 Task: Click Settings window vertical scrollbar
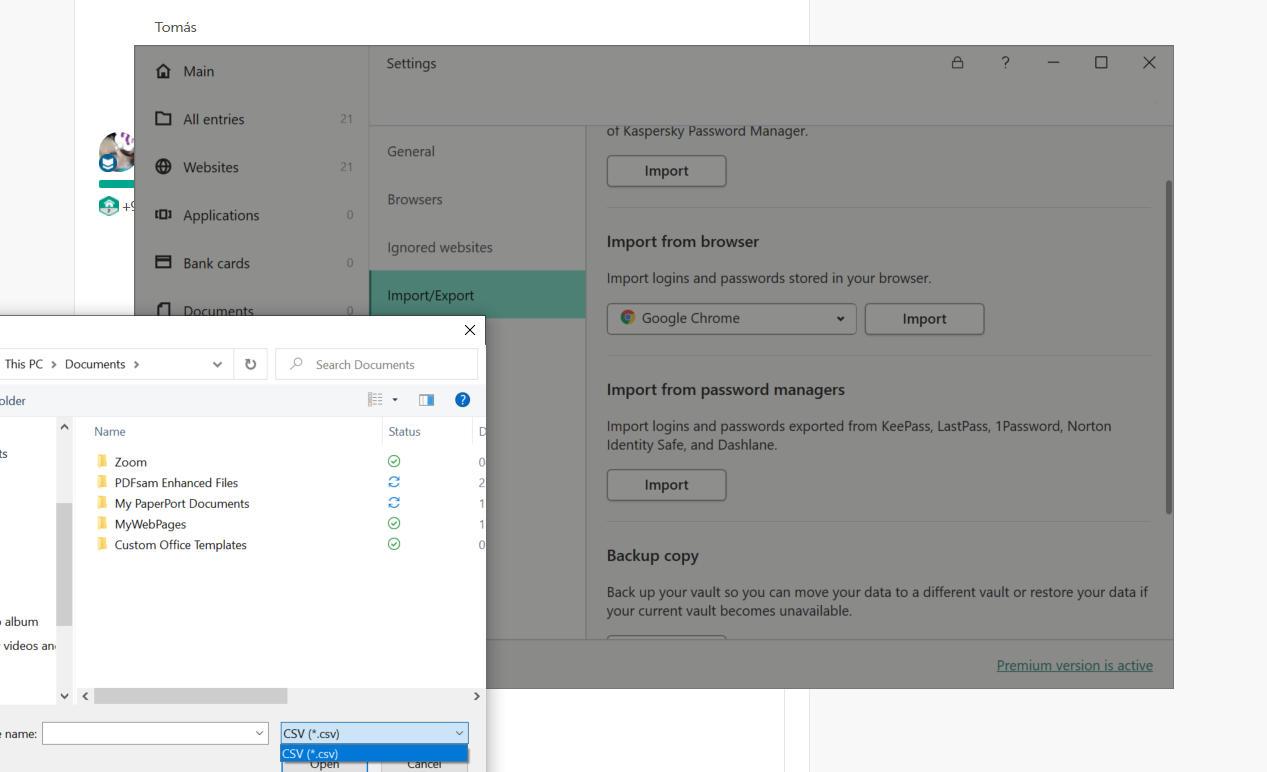pyautogui.click(x=1168, y=347)
